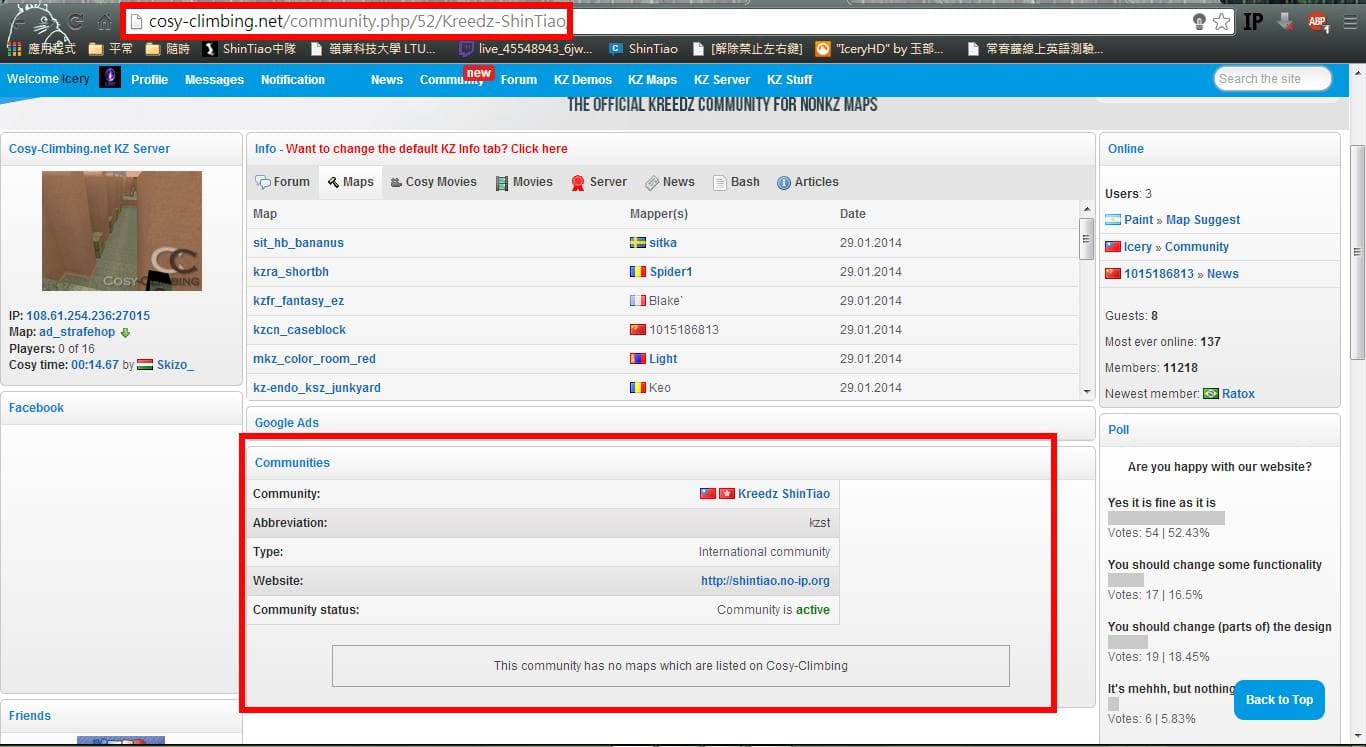Click the Adblock Plus extension icon
Viewport: 1366px width, 747px height.
tap(1318, 22)
